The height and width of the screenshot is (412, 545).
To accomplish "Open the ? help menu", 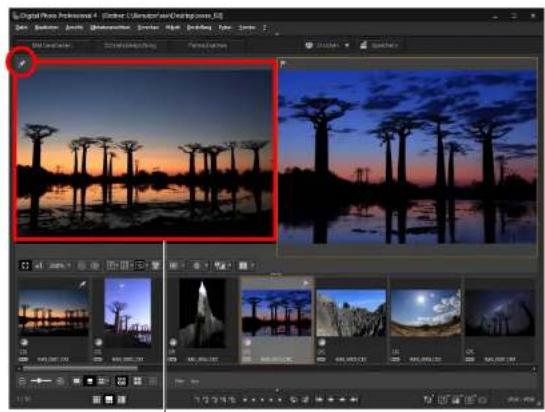I will tap(265, 27).
